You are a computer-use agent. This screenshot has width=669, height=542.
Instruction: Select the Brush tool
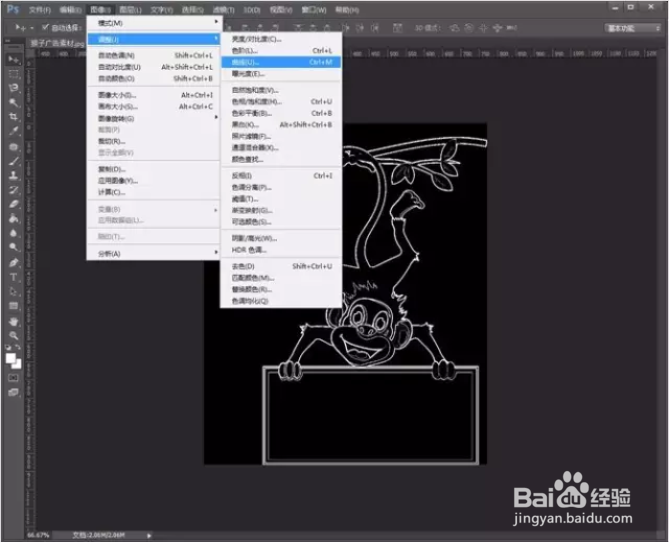(x=13, y=161)
